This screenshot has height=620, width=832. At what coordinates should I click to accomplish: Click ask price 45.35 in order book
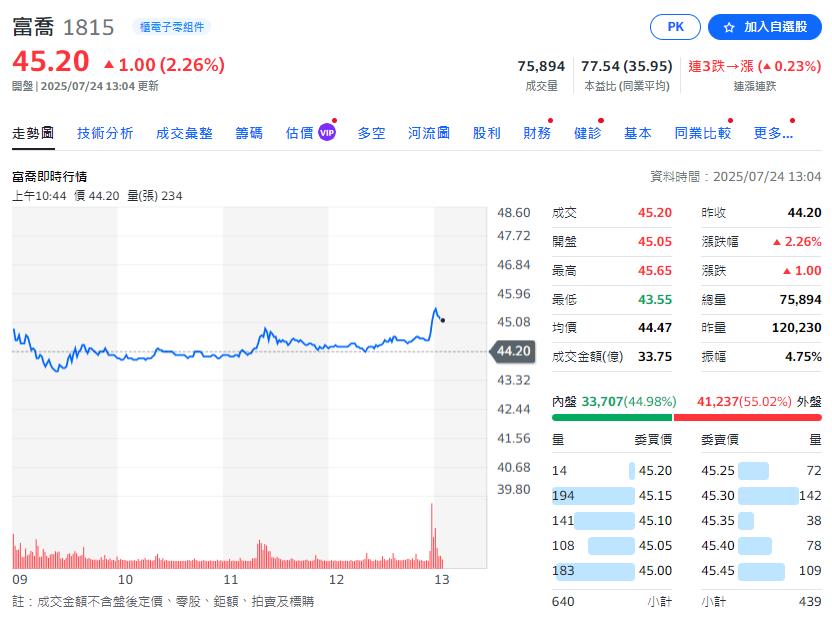click(x=718, y=521)
